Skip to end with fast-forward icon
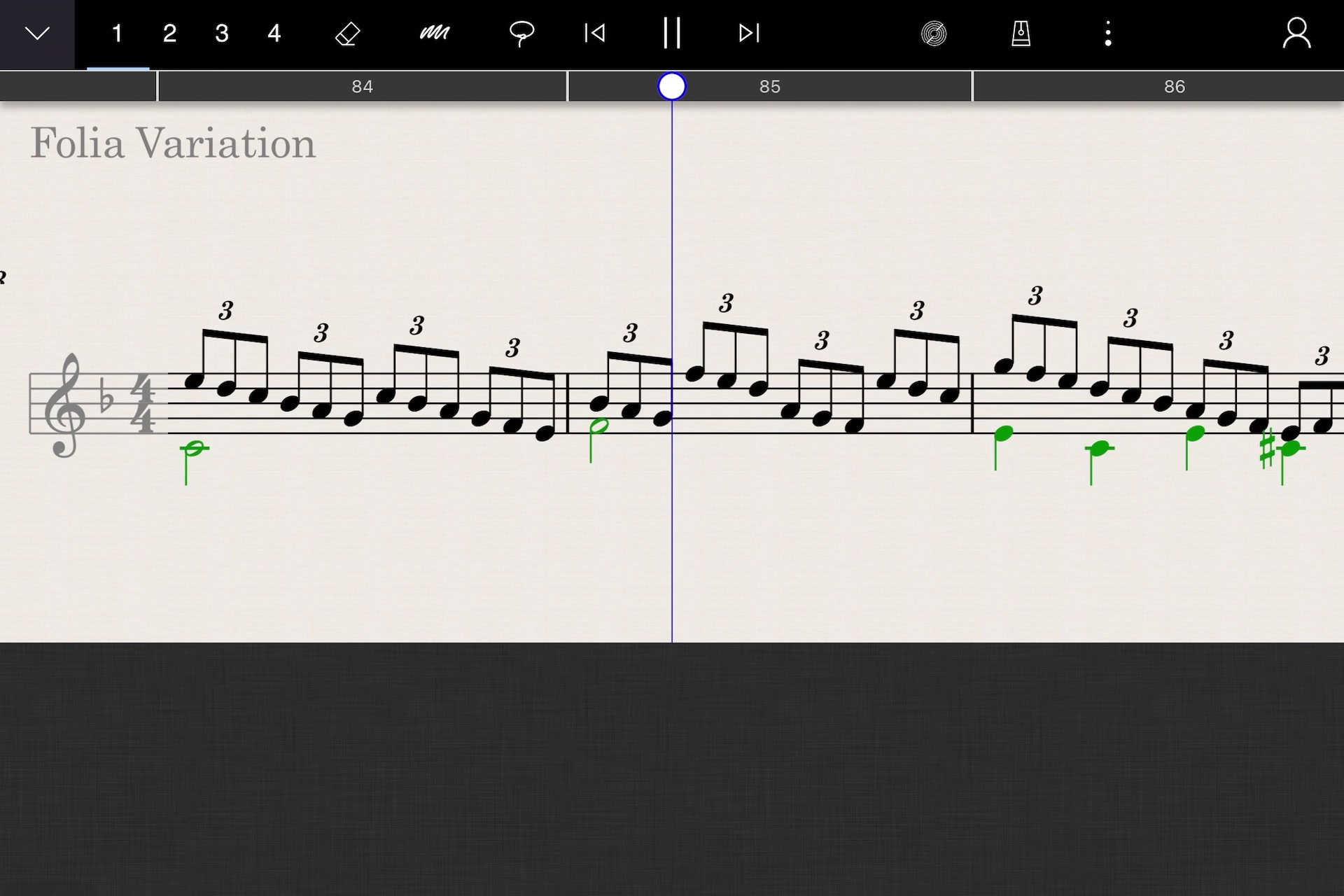The width and height of the screenshot is (1344, 896). pyautogui.click(x=747, y=33)
